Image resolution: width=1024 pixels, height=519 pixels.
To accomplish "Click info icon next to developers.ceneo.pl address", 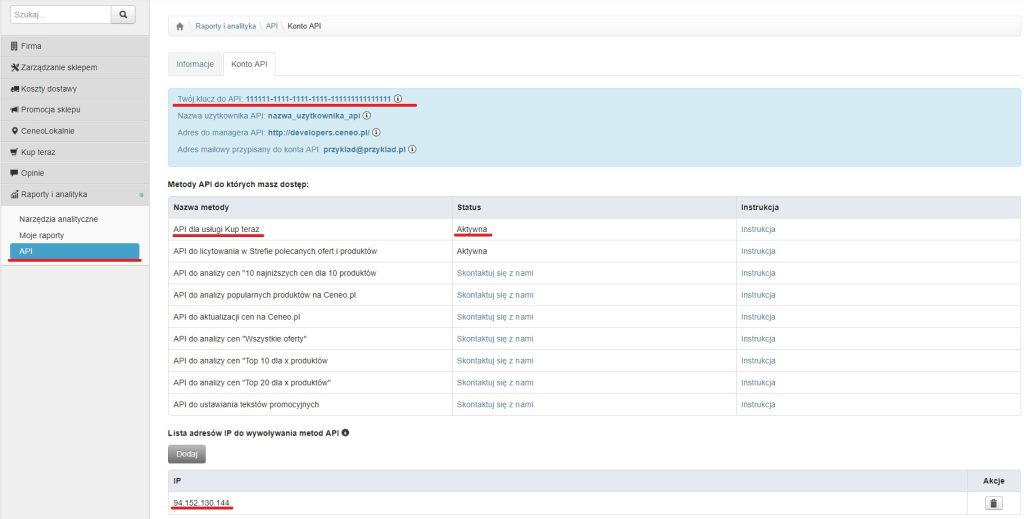I will point(377,132).
